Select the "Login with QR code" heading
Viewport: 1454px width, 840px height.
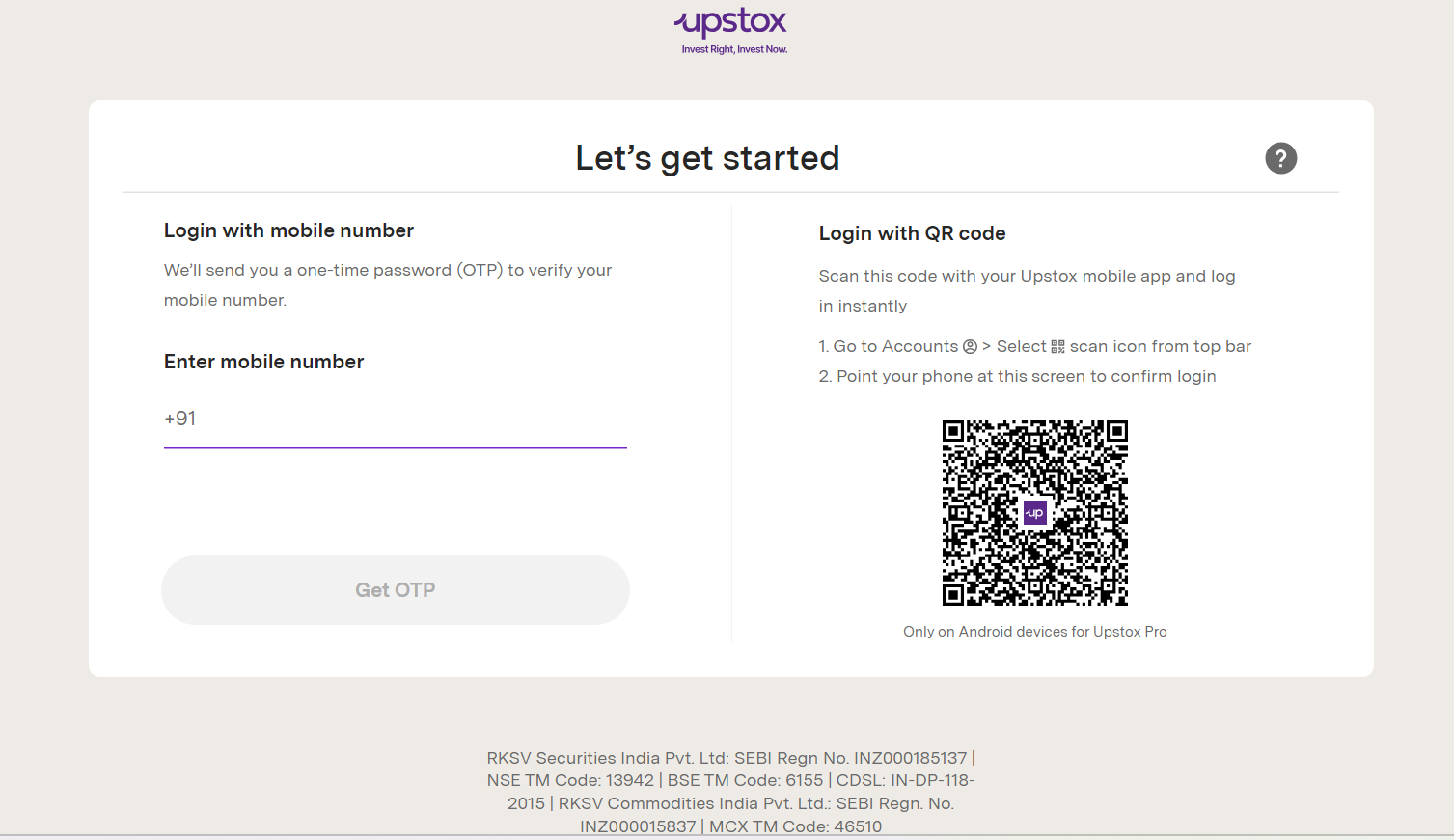[912, 233]
